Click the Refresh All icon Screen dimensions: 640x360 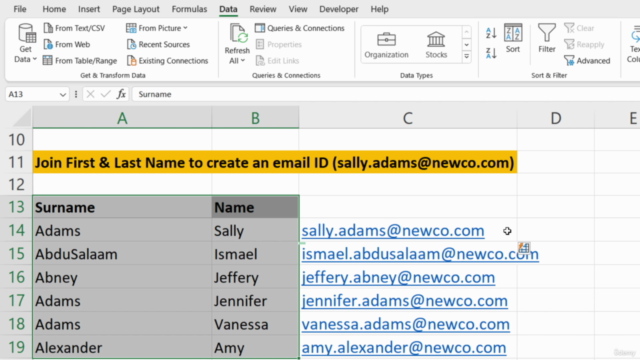pyautogui.click(x=237, y=34)
